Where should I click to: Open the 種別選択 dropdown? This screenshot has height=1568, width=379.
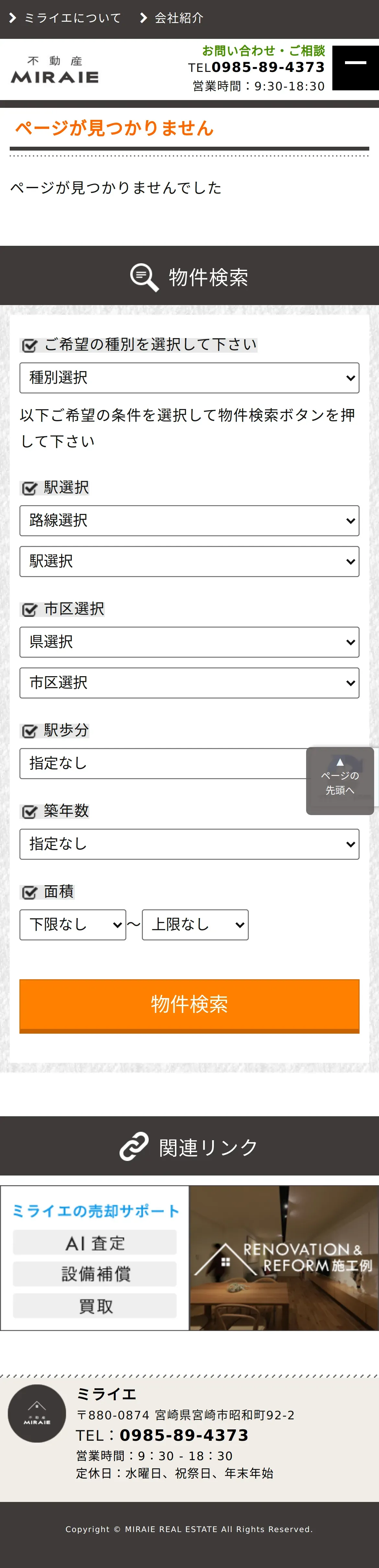(189, 378)
